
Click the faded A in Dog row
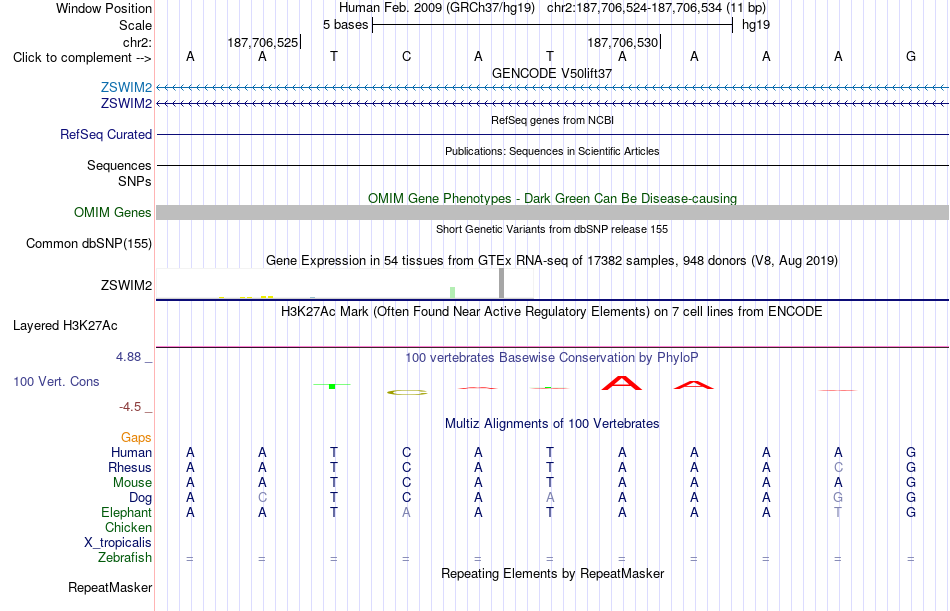click(x=550, y=498)
